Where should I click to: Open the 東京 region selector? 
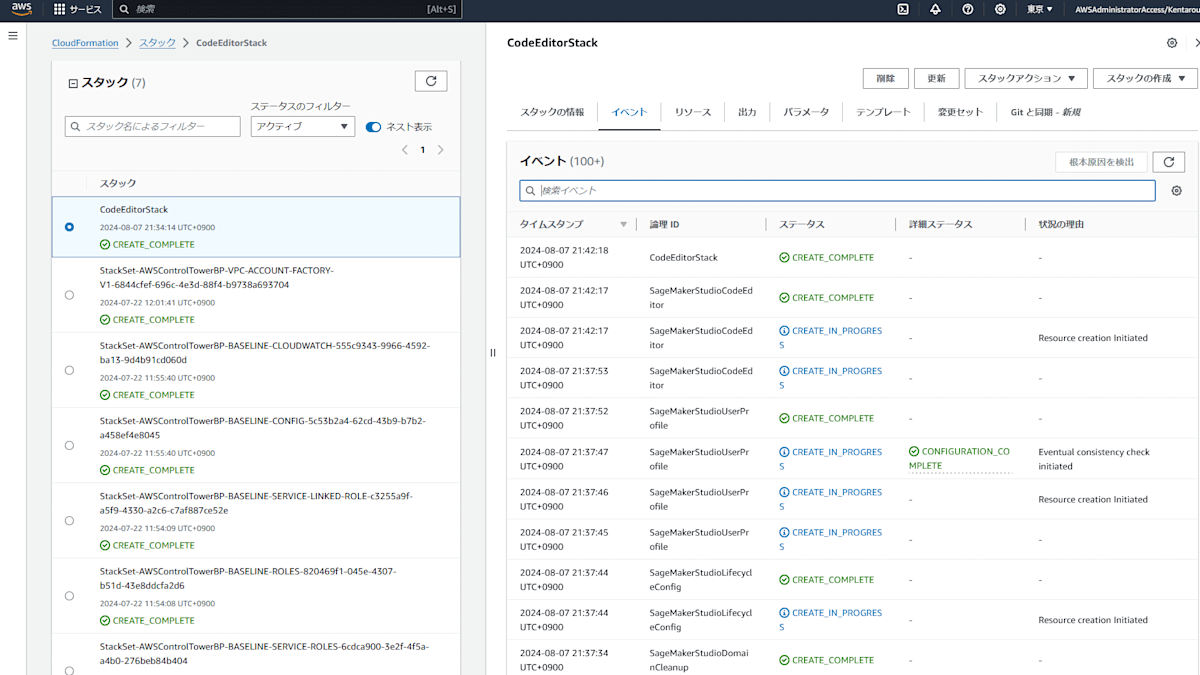click(x=1040, y=9)
